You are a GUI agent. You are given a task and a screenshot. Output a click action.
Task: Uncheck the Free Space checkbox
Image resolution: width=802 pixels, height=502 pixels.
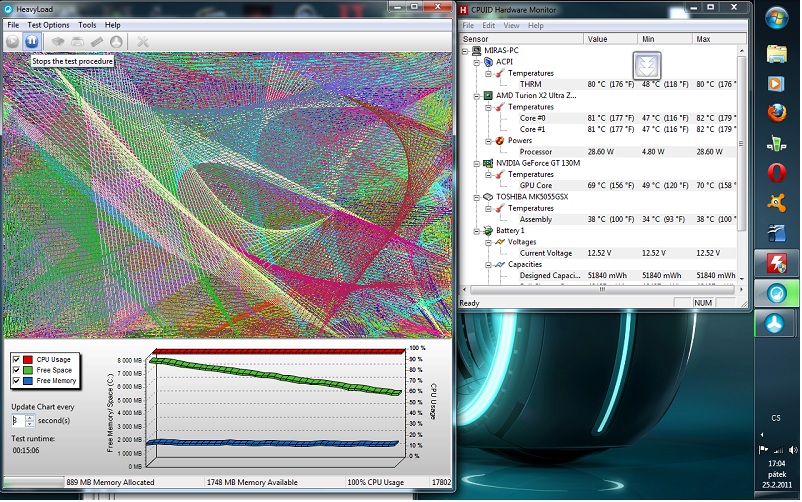coord(16,370)
